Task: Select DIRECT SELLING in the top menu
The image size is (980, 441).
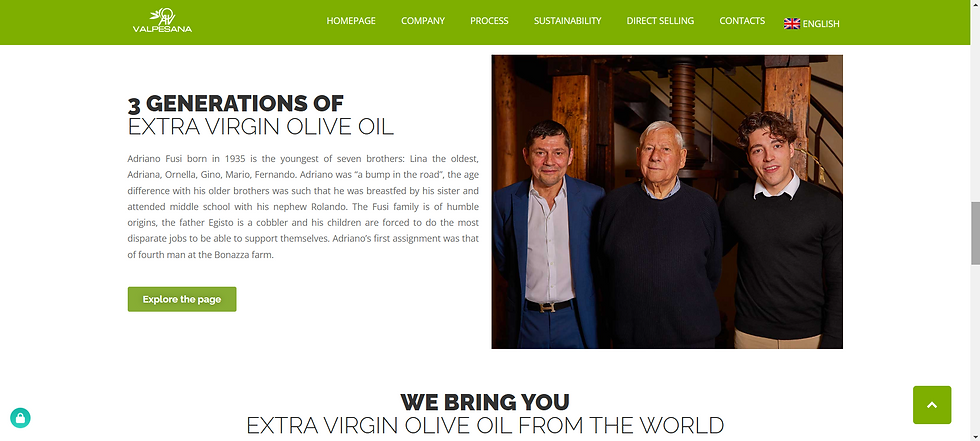Action: pos(660,21)
